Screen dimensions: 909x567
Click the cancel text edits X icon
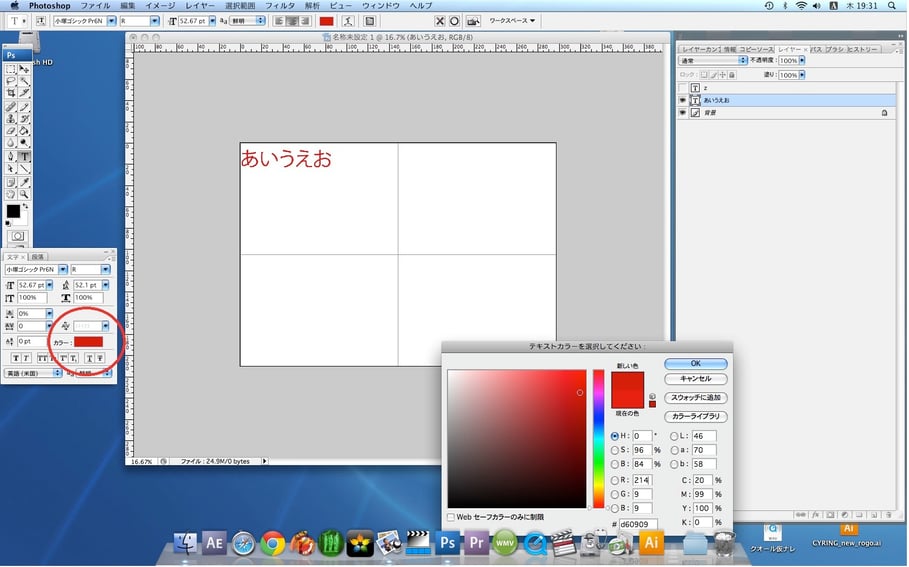[439, 20]
